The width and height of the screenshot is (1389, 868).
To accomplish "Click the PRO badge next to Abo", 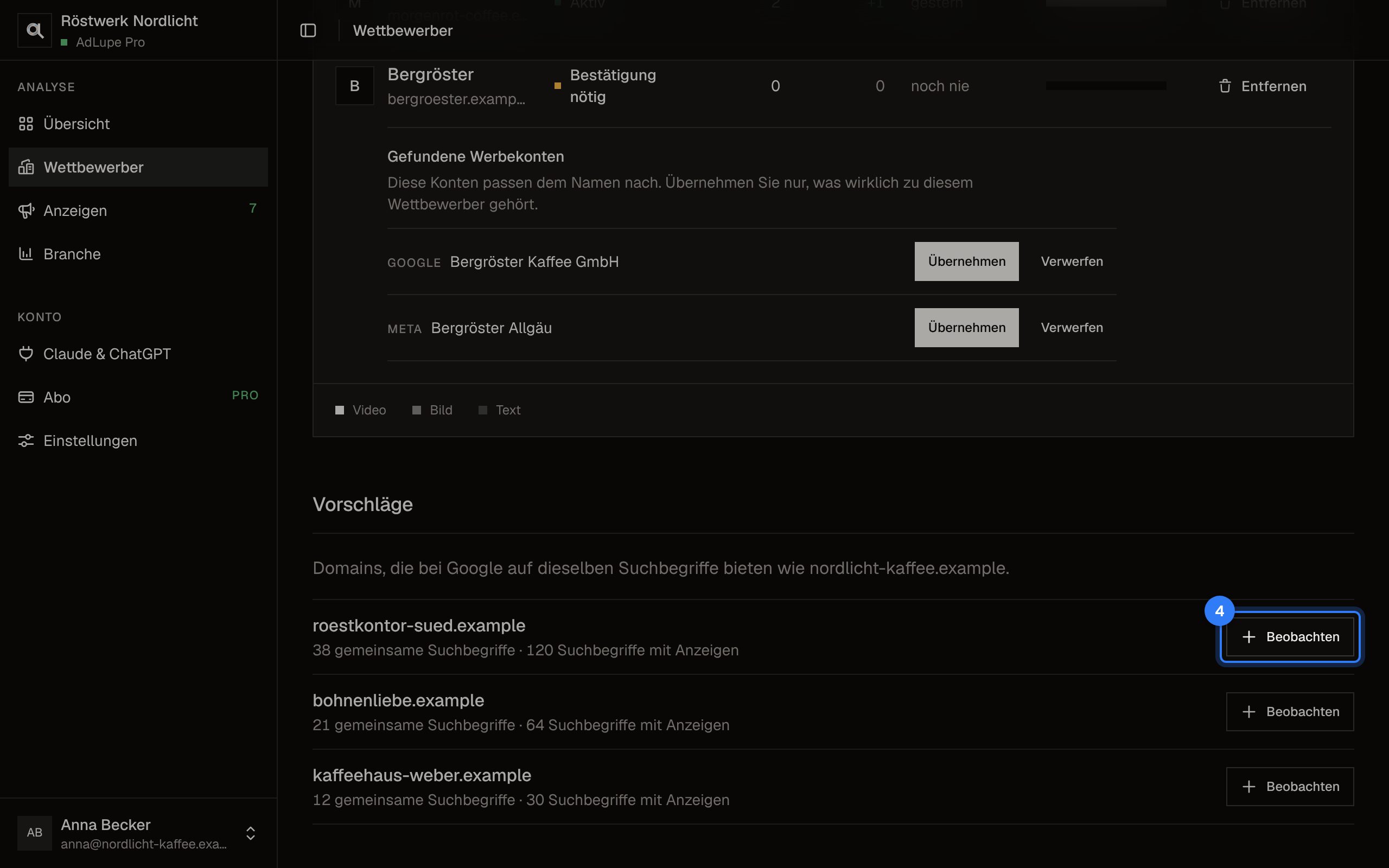I will 245,395.
